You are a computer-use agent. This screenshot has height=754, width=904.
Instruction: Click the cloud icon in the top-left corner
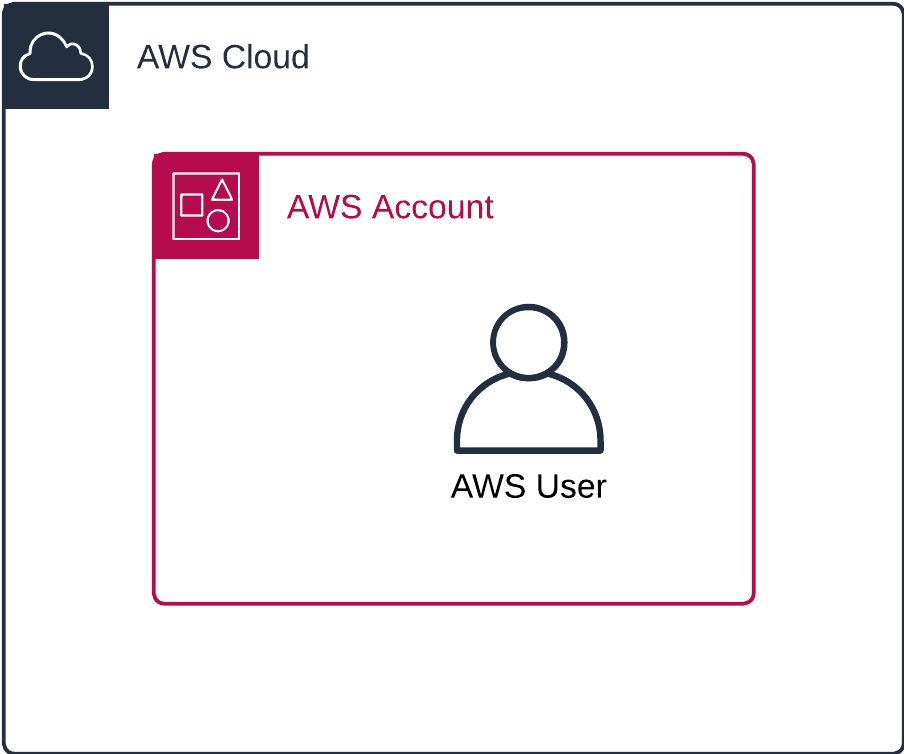click(56, 56)
